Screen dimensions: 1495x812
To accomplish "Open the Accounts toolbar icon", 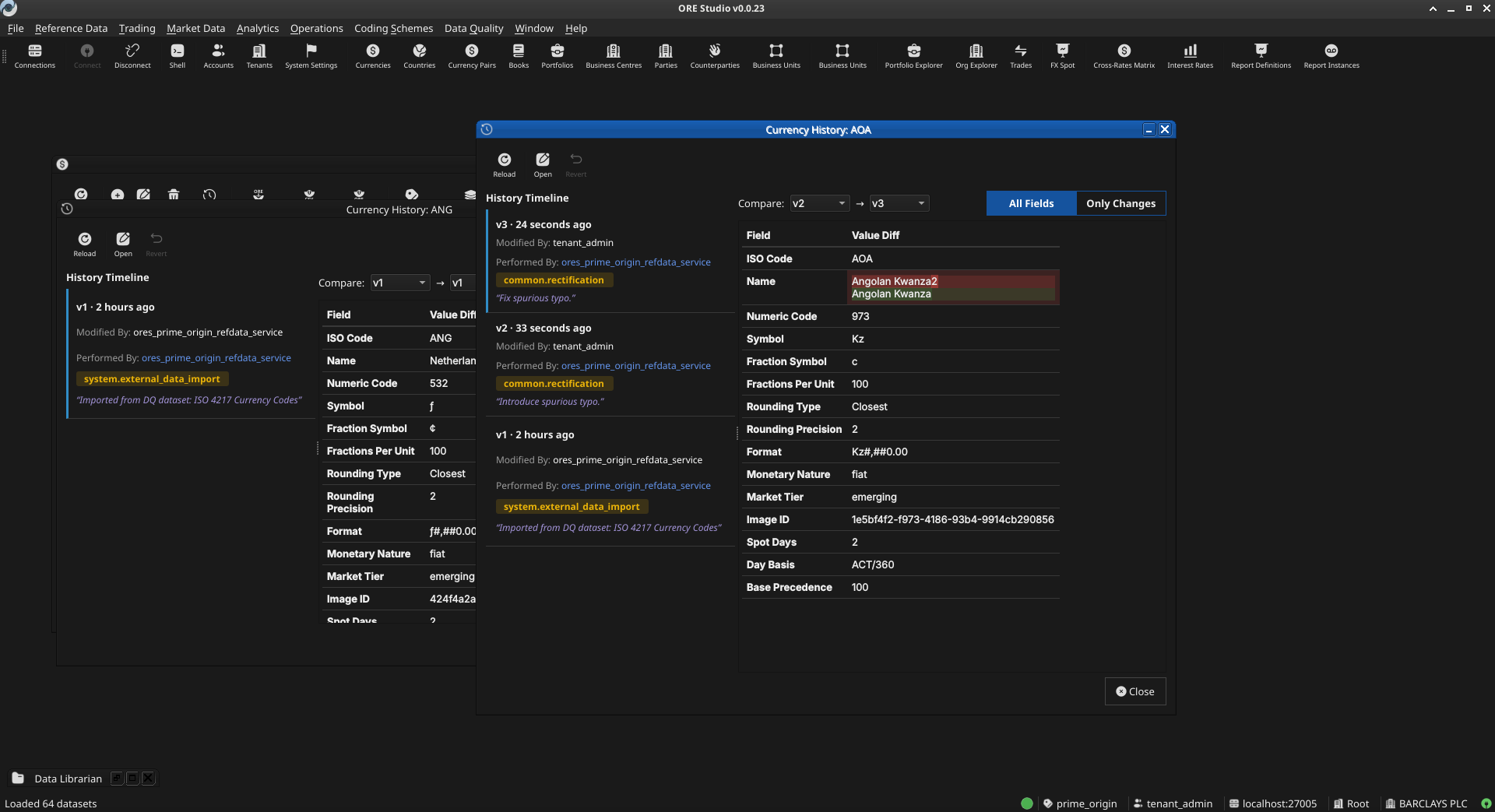I will [x=218, y=56].
